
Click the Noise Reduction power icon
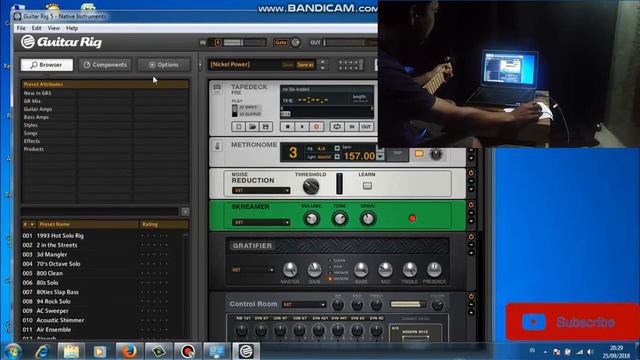pyautogui.click(x=471, y=173)
